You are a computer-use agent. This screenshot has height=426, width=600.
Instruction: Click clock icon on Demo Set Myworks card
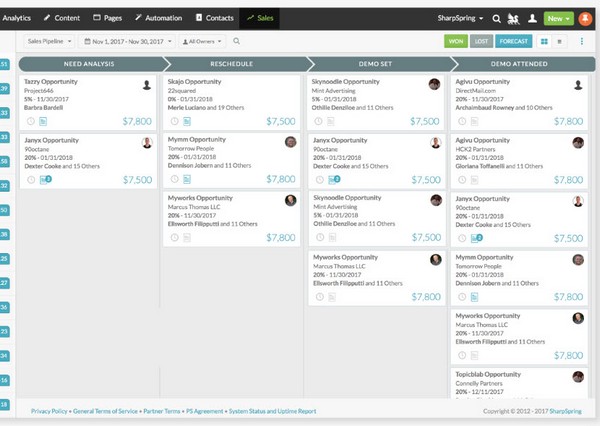click(320, 297)
